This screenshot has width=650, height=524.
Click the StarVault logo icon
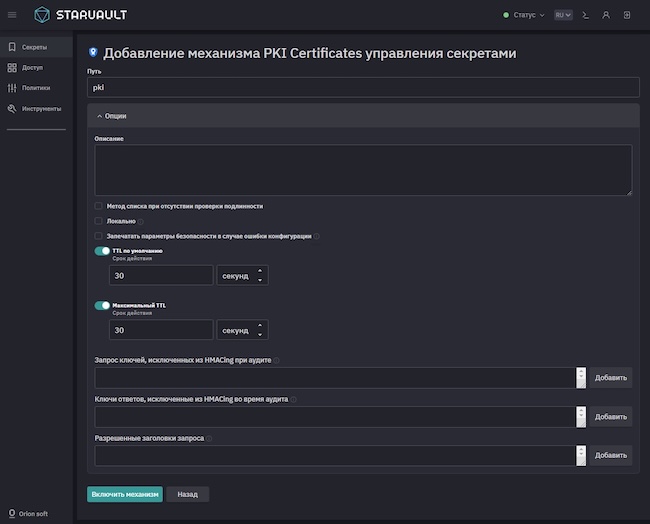click(42, 15)
